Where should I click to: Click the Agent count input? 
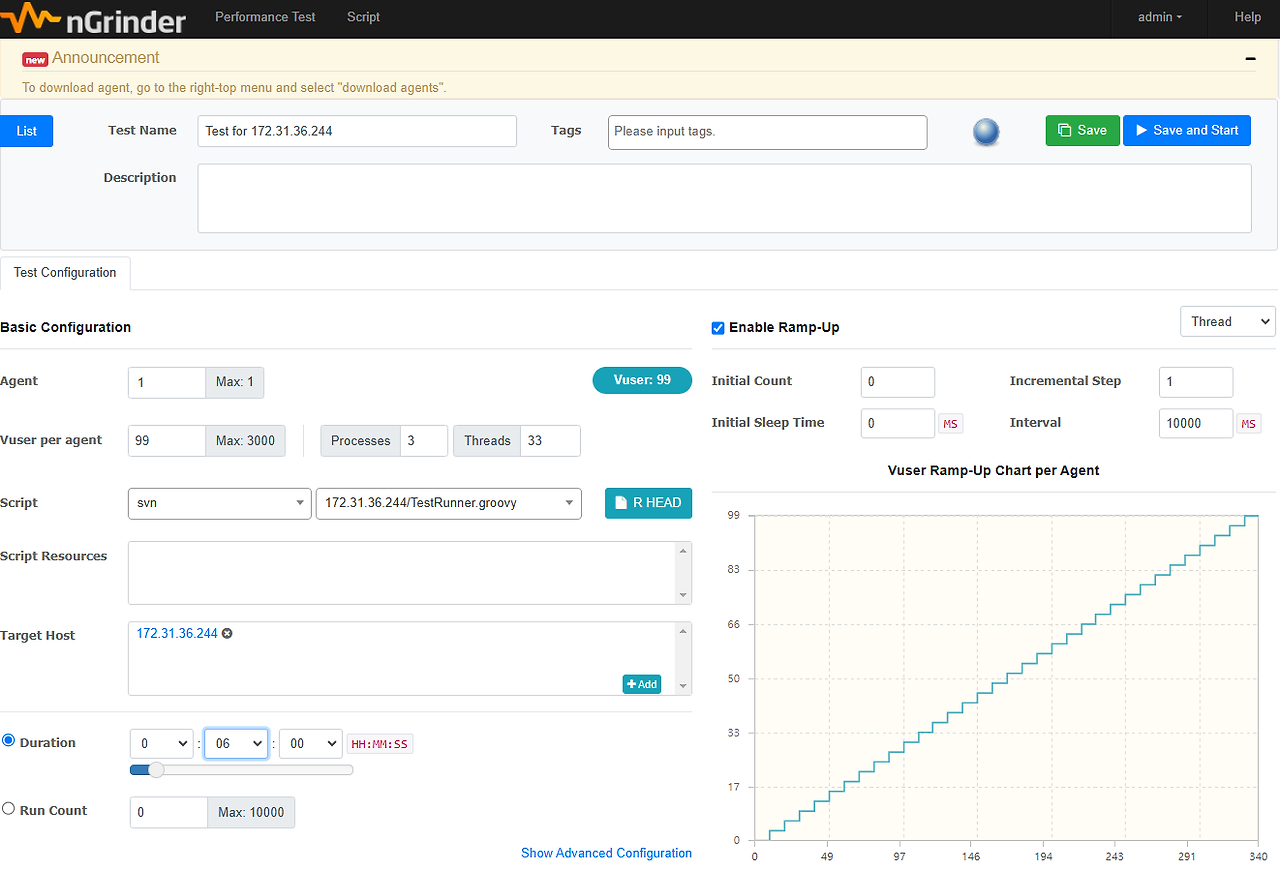[x=167, y=383]
